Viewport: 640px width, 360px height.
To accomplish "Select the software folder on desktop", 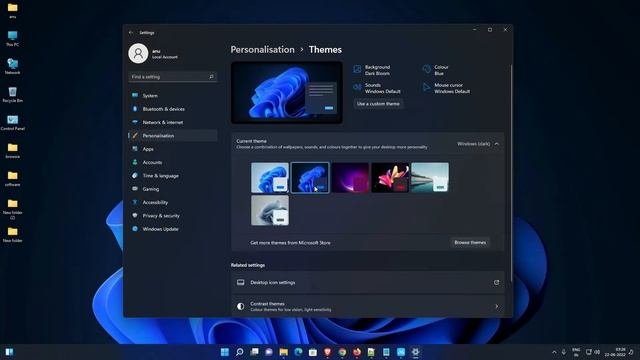I will (13, 179).
